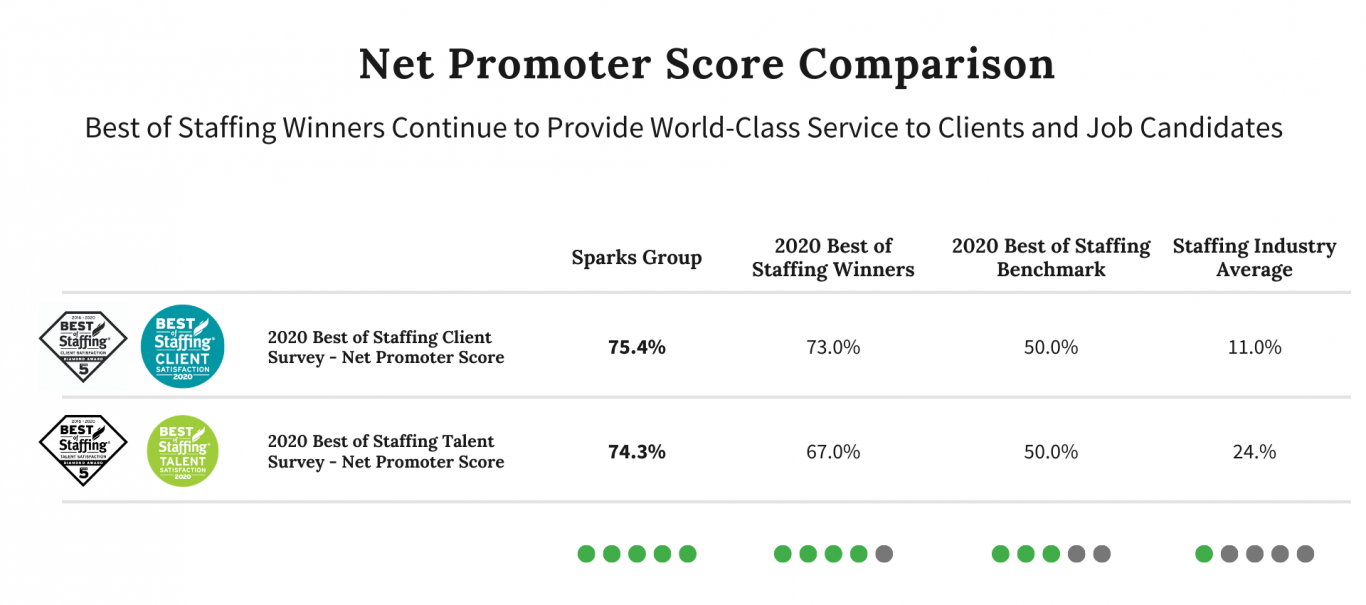1366x605 pixels.
Task: Click the 2020 Best of Staffing Client Survey label
Action: click(x=386, y=347)
